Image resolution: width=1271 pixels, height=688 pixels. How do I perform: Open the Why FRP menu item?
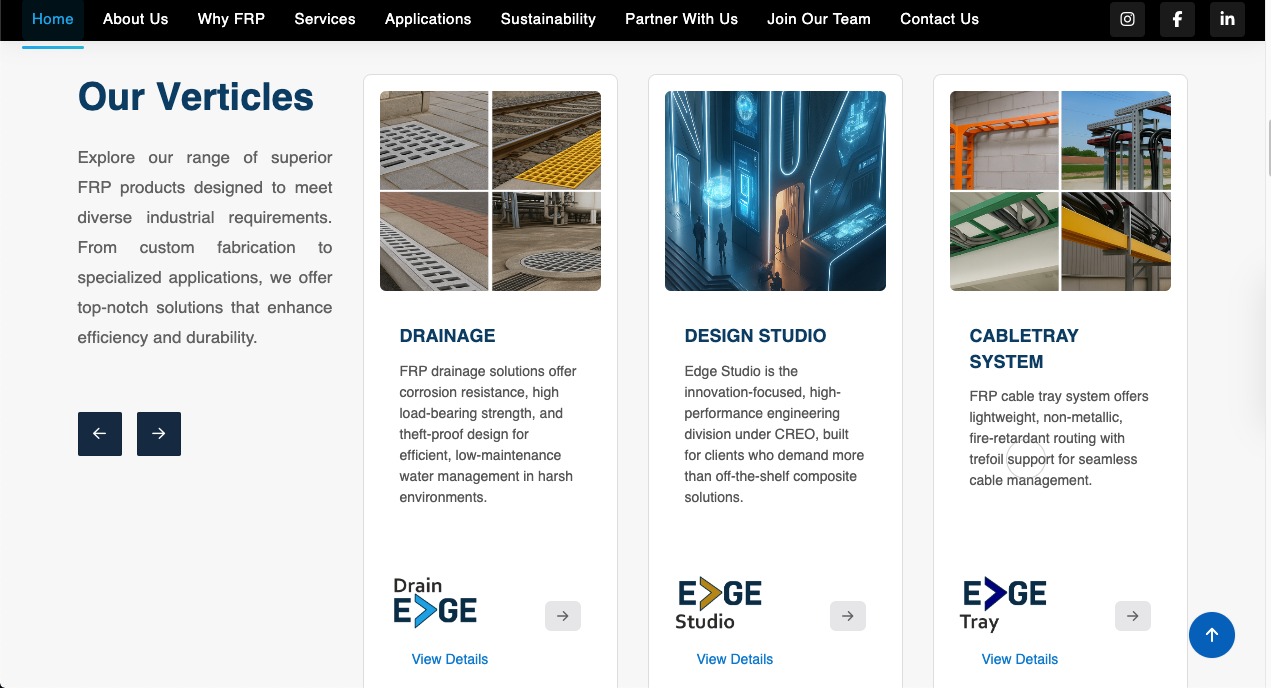point(231,19)
